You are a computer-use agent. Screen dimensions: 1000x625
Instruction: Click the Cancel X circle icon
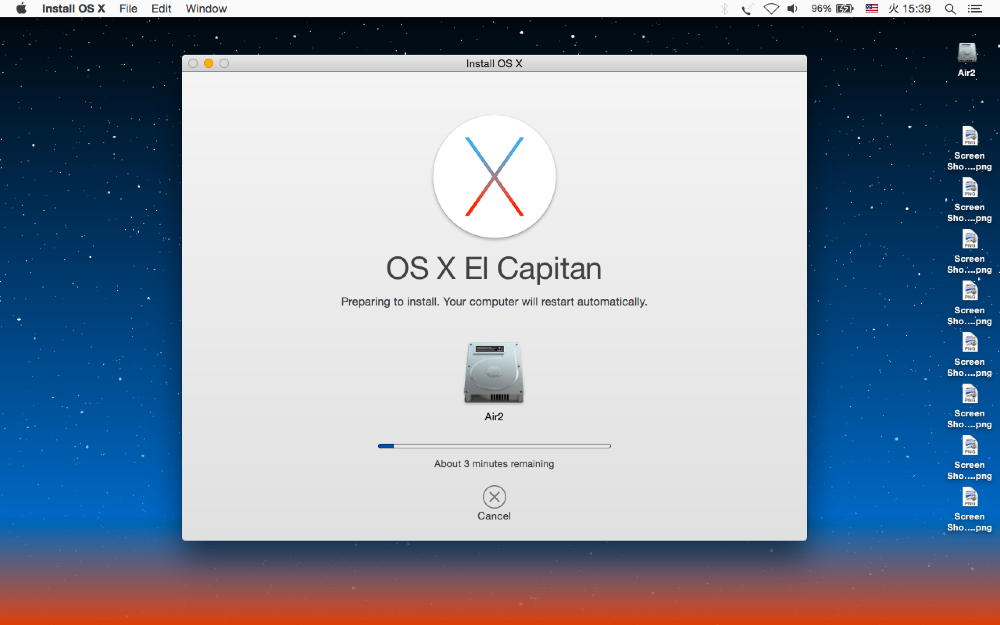coord(494,497)
